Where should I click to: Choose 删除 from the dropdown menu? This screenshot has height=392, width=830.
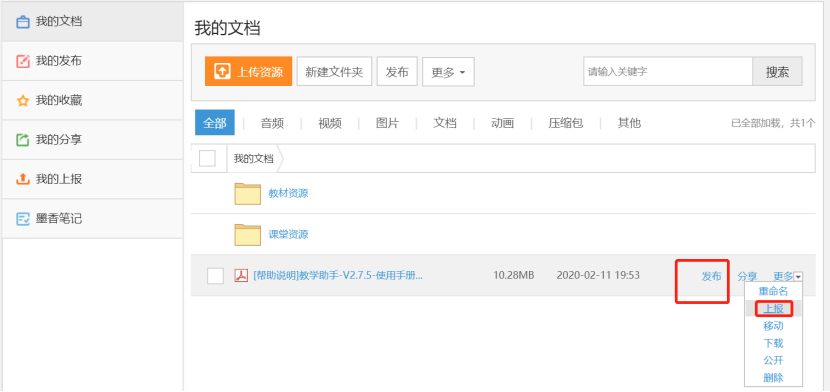pos(773,378)
